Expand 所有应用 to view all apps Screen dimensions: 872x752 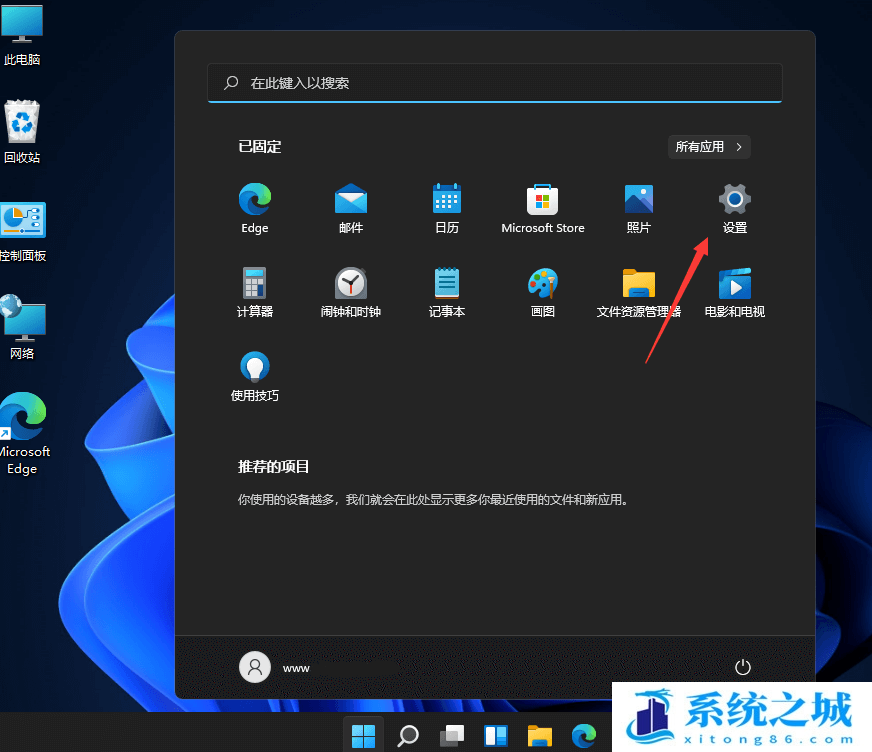pos(708,146)
